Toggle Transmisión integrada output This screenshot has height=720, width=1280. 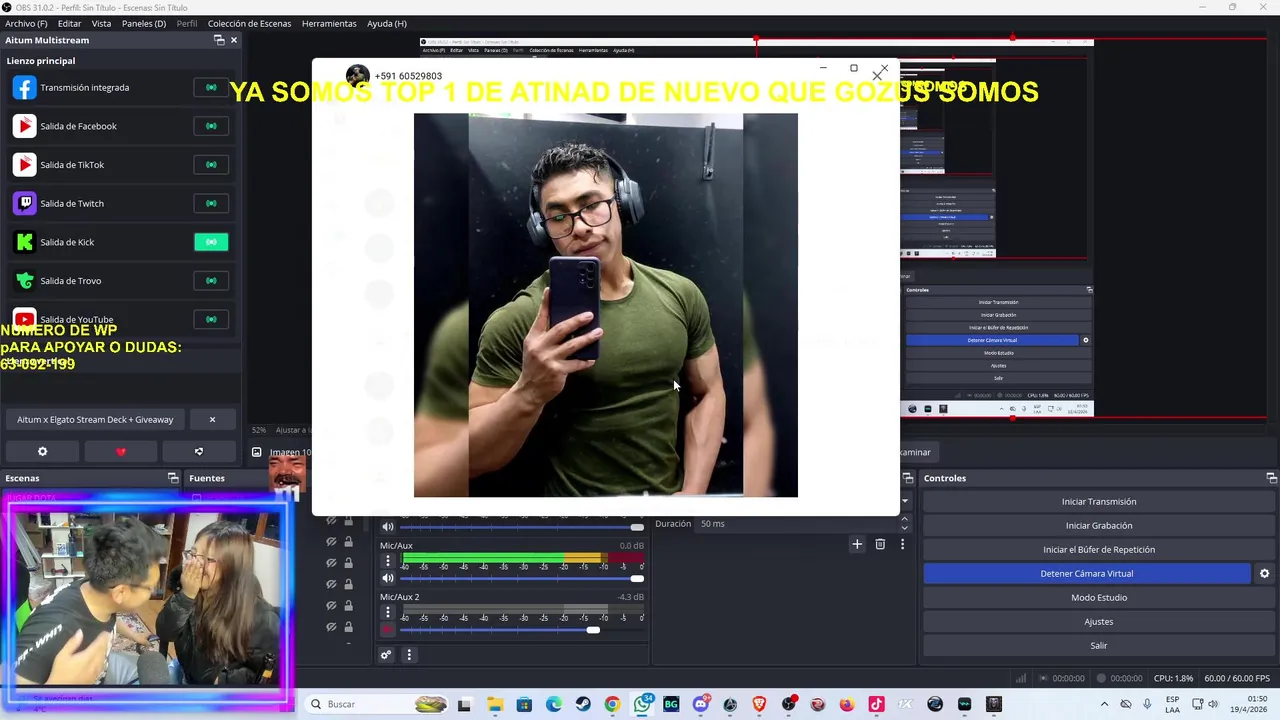pos(211,88)
